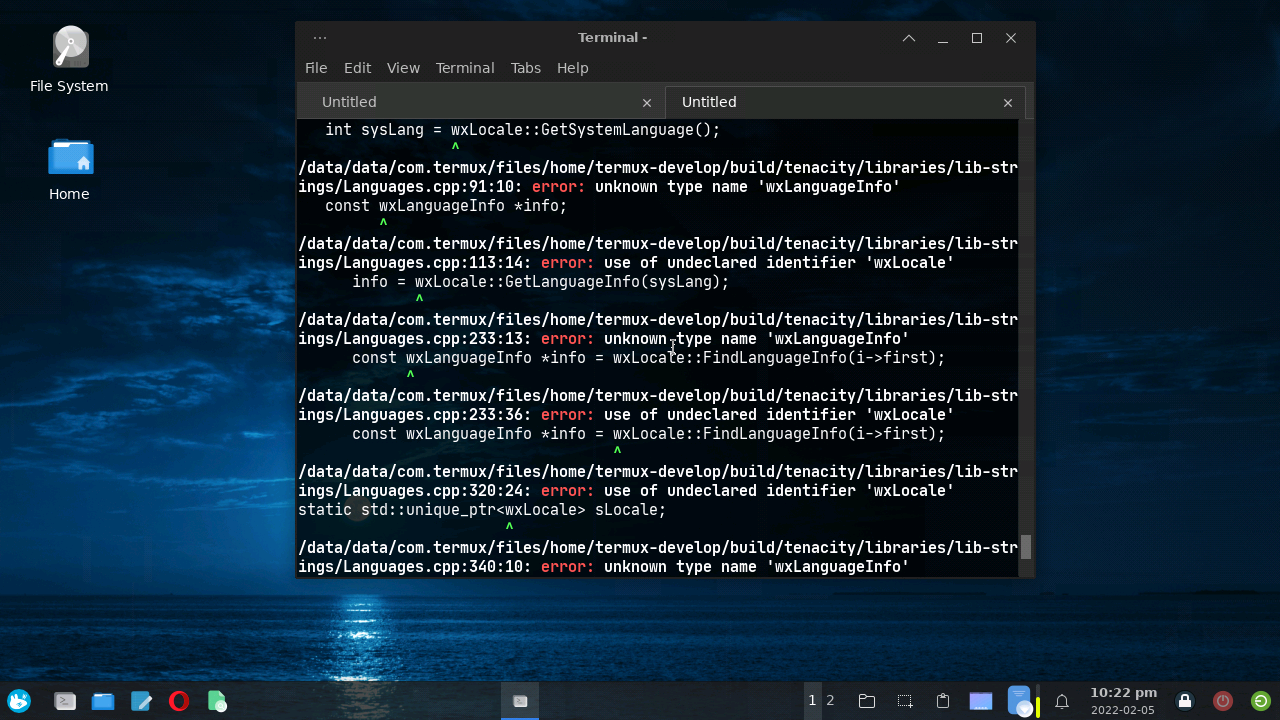Click the Terminal window button in the taskbar
Viewport: 1280px width, 720px height.
(520, 700)
